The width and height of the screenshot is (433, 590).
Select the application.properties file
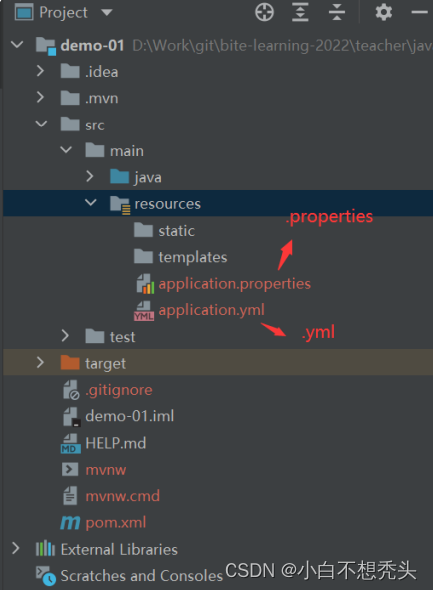pos(234,284)
